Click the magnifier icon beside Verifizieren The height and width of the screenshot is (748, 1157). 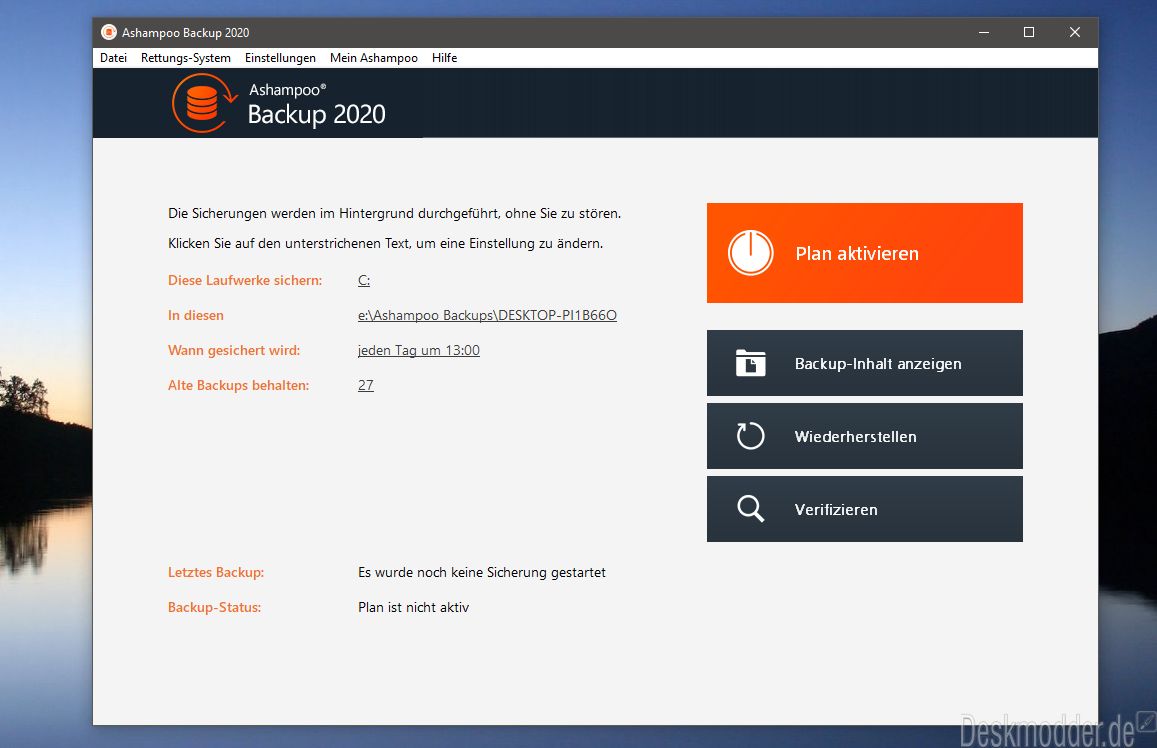click(x=750, y=509)
